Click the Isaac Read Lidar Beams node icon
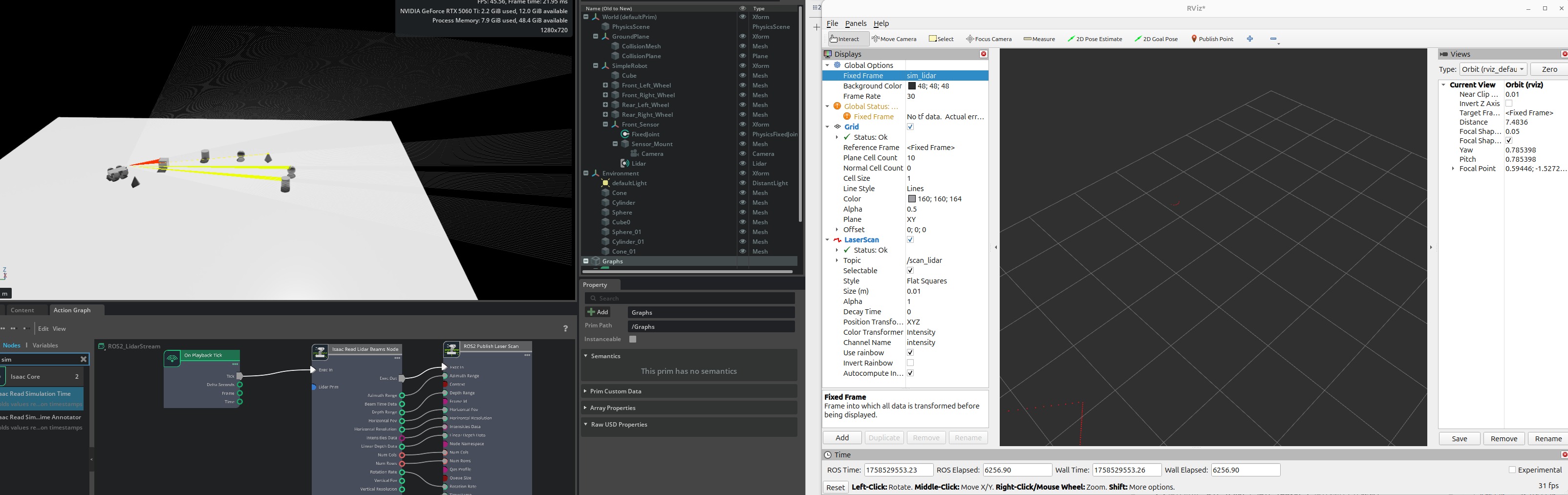 coord(320,352)
